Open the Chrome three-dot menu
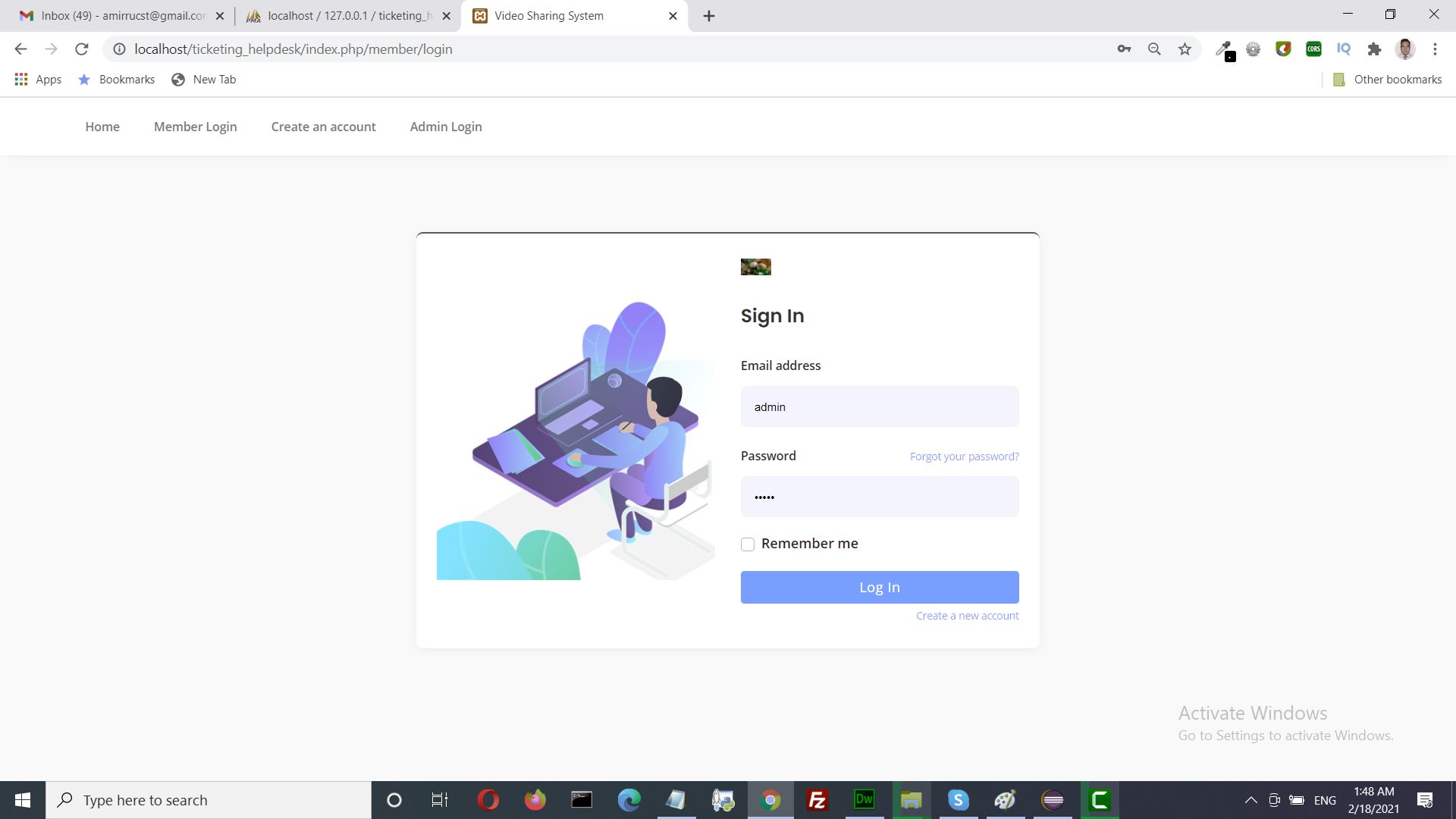This screenshot has height=819, width=1456. (1435, 49)
